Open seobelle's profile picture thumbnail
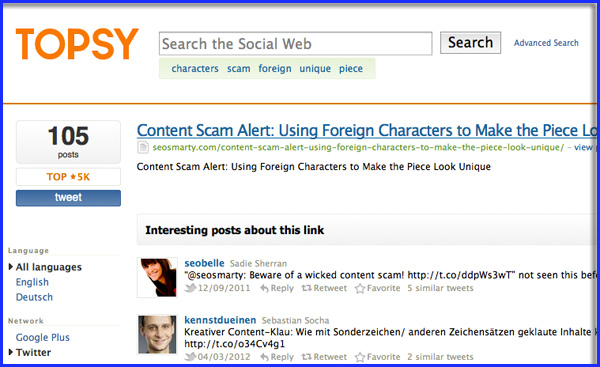The width and height of the screenshot is (600, 367). click(157, 277)
